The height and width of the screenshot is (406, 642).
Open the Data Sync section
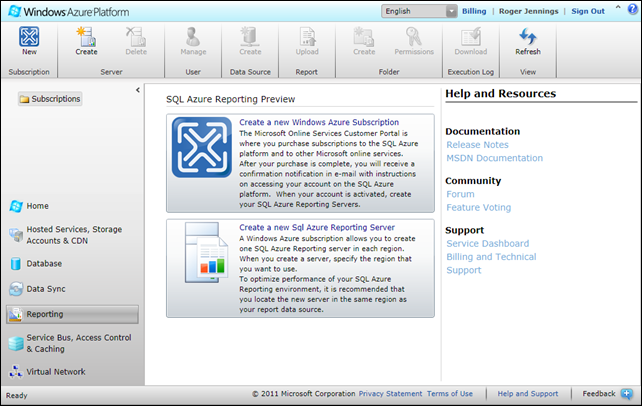pos(37,289)
